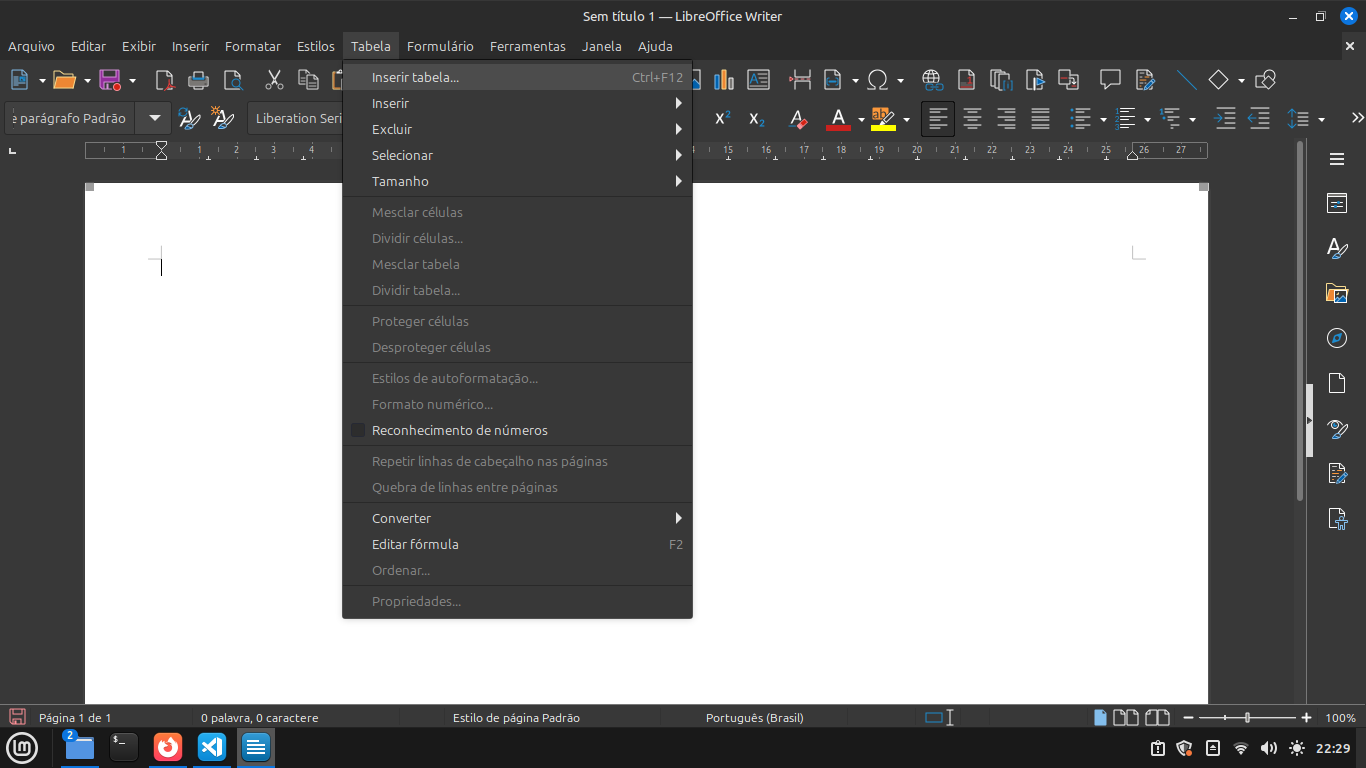The height and width of the screenshot is (768, 1366).
Task: Click the diamond basic shapes icon
Action: pyautogui.click(x=1218, y=80)
